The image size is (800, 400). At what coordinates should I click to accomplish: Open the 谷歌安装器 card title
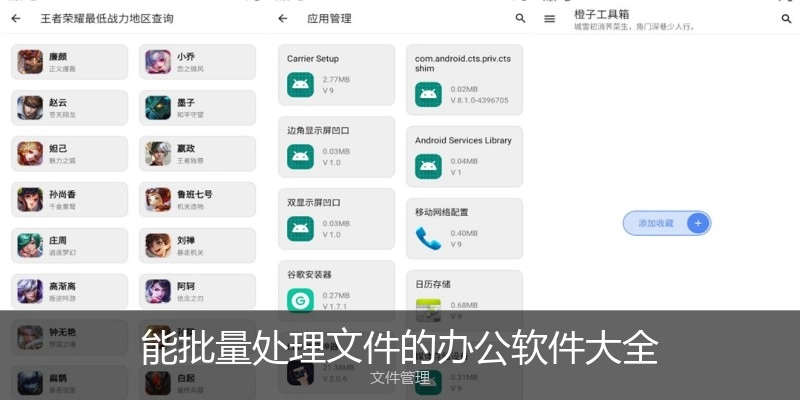(309, 274)
